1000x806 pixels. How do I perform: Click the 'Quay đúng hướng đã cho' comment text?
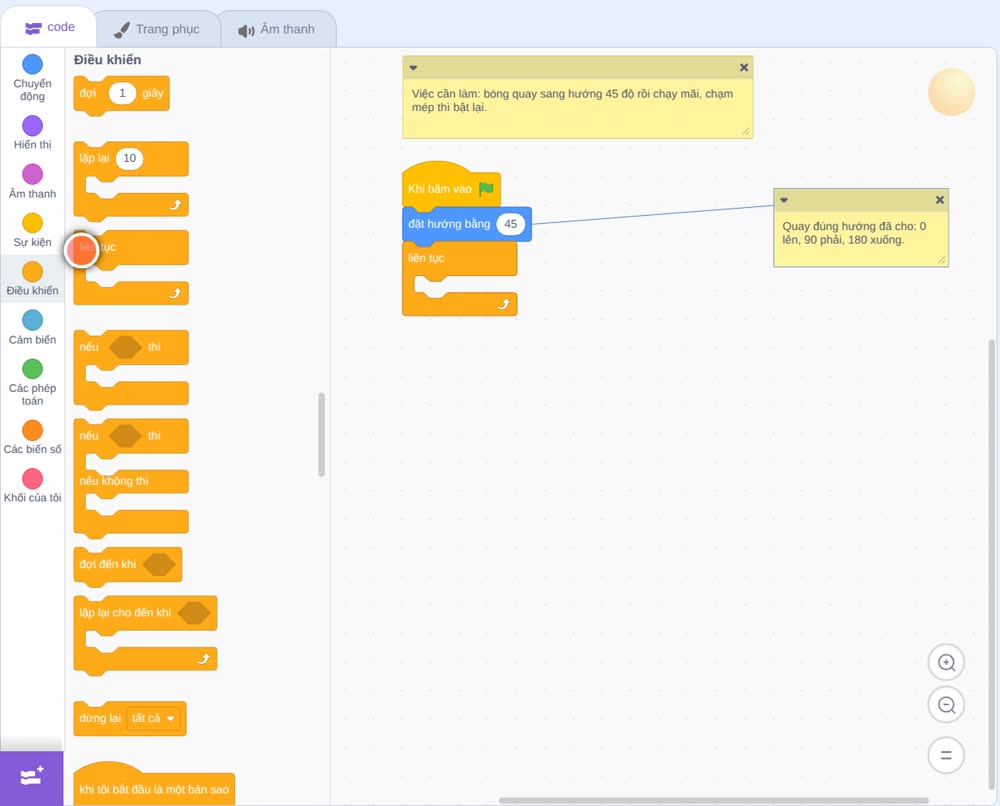click(854, 233)
